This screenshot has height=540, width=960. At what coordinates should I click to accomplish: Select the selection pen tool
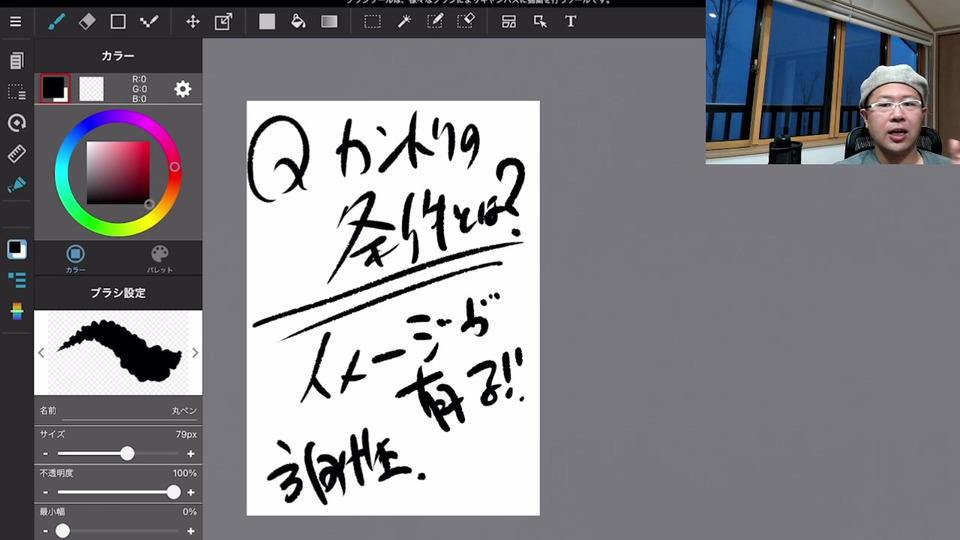(x=435, y=21)
